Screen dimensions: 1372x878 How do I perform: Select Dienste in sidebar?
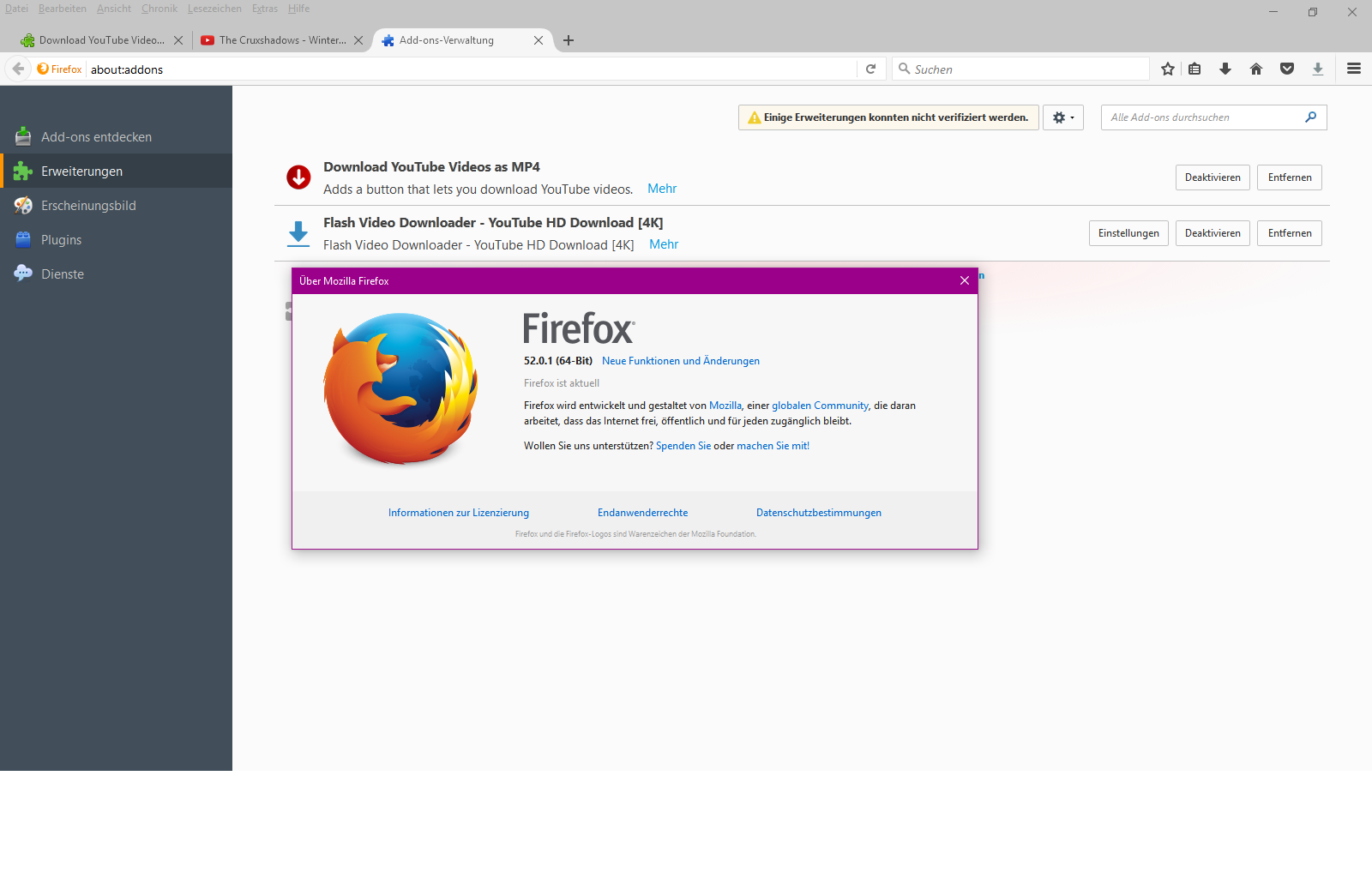[x=116, y=274]
